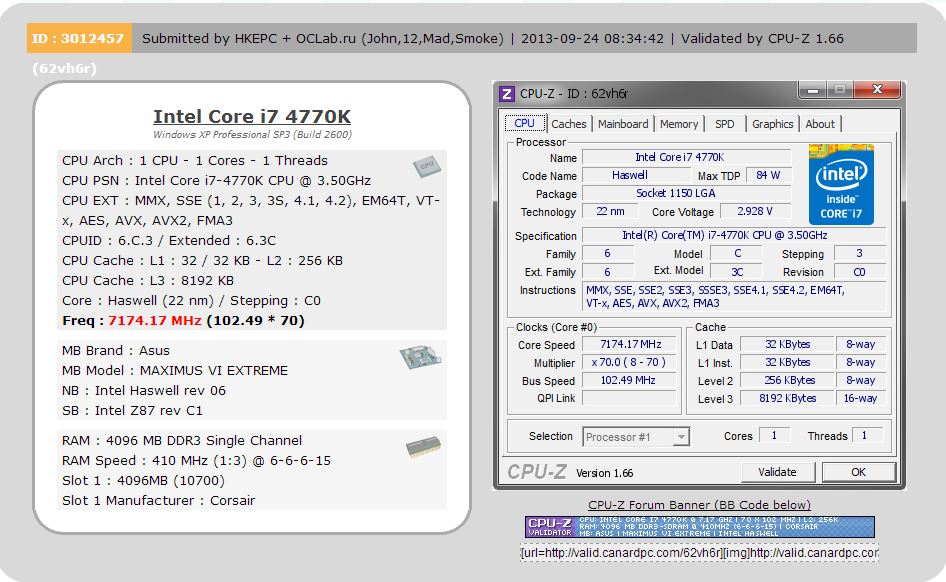The width and height of the screenshot is (946, 582).
Task: Click the orange ID : 3012457 badge
Action: coord(79,39)
